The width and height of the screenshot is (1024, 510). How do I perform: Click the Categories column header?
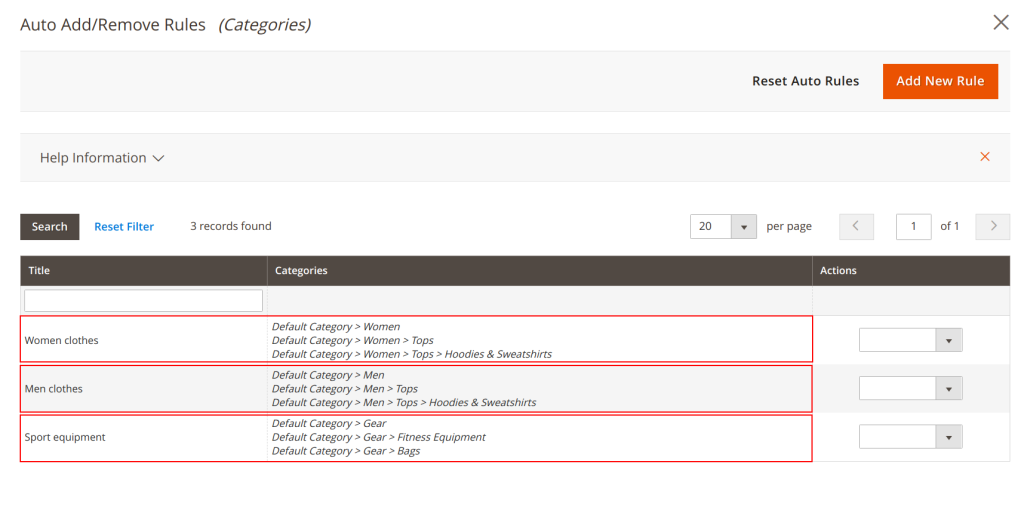pyautogui.click(x=301, y=271)
